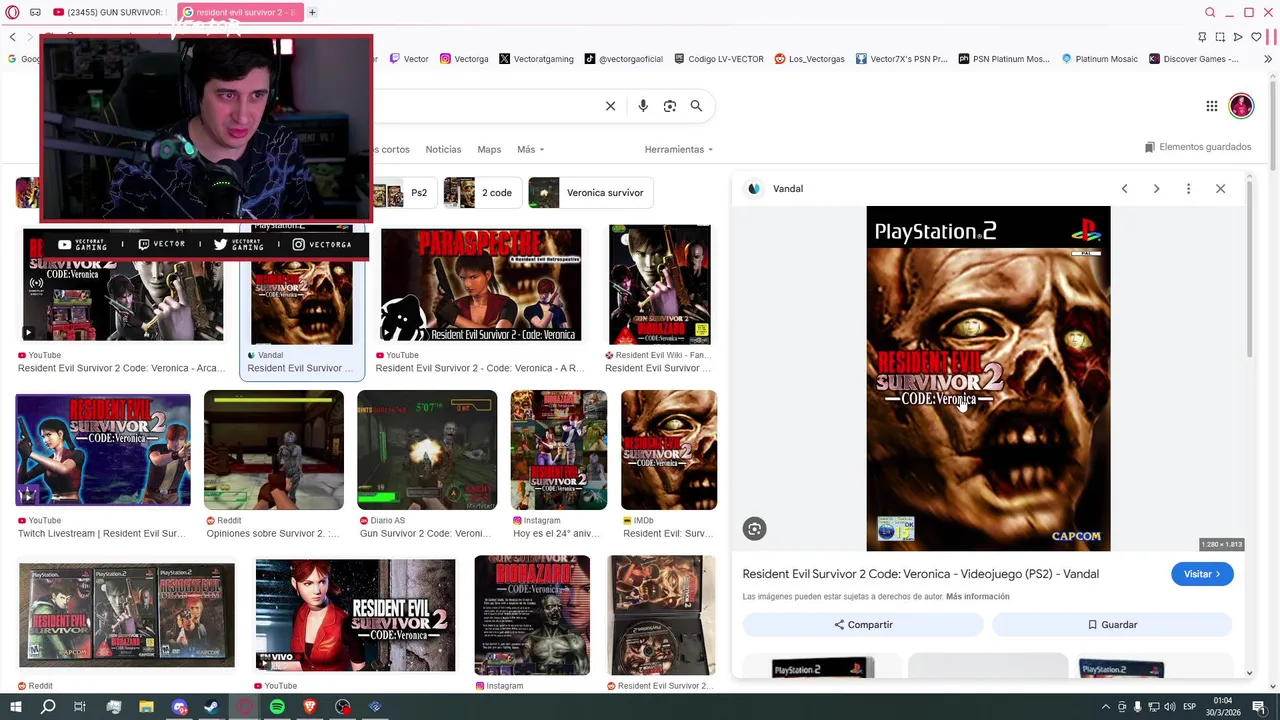1280x720 pixels.
Task: Open three-dot options in image preview
Action: [x=1188, y=189]
